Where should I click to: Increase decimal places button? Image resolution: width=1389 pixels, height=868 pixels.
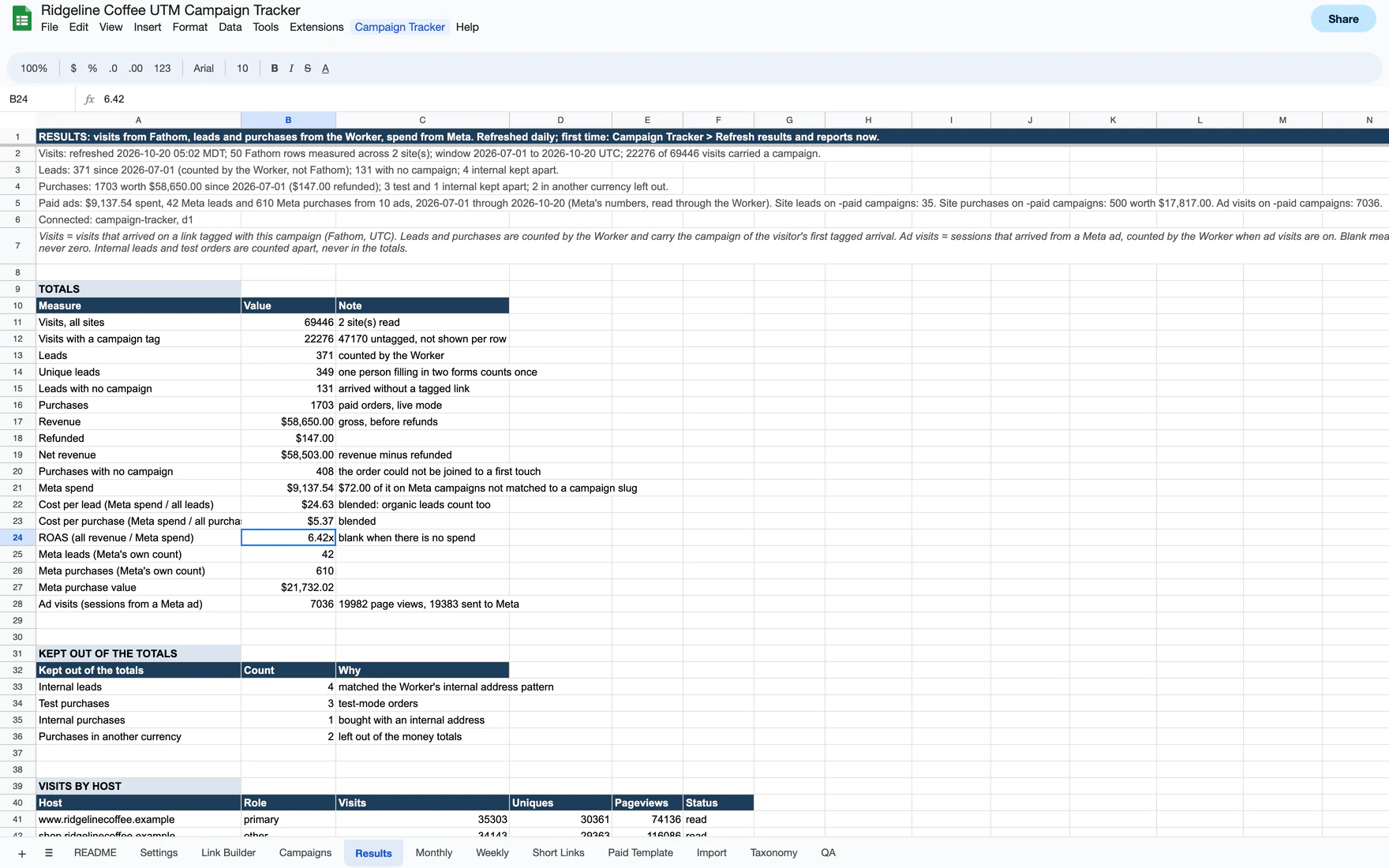click(x=136, y=69)
